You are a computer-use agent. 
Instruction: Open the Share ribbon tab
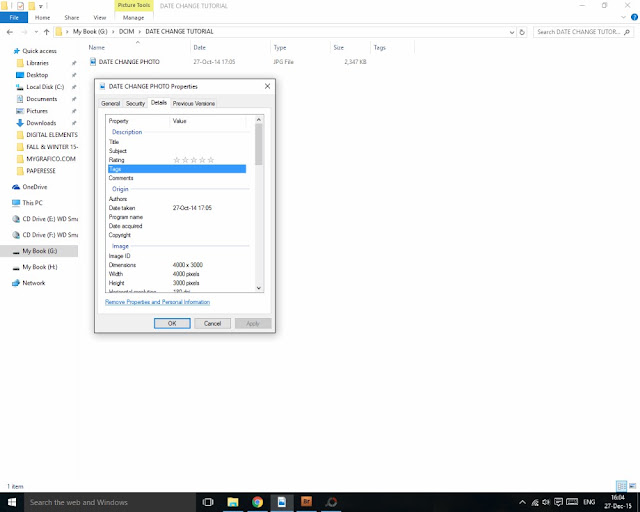pyautogui.click(x=71, y=18)
